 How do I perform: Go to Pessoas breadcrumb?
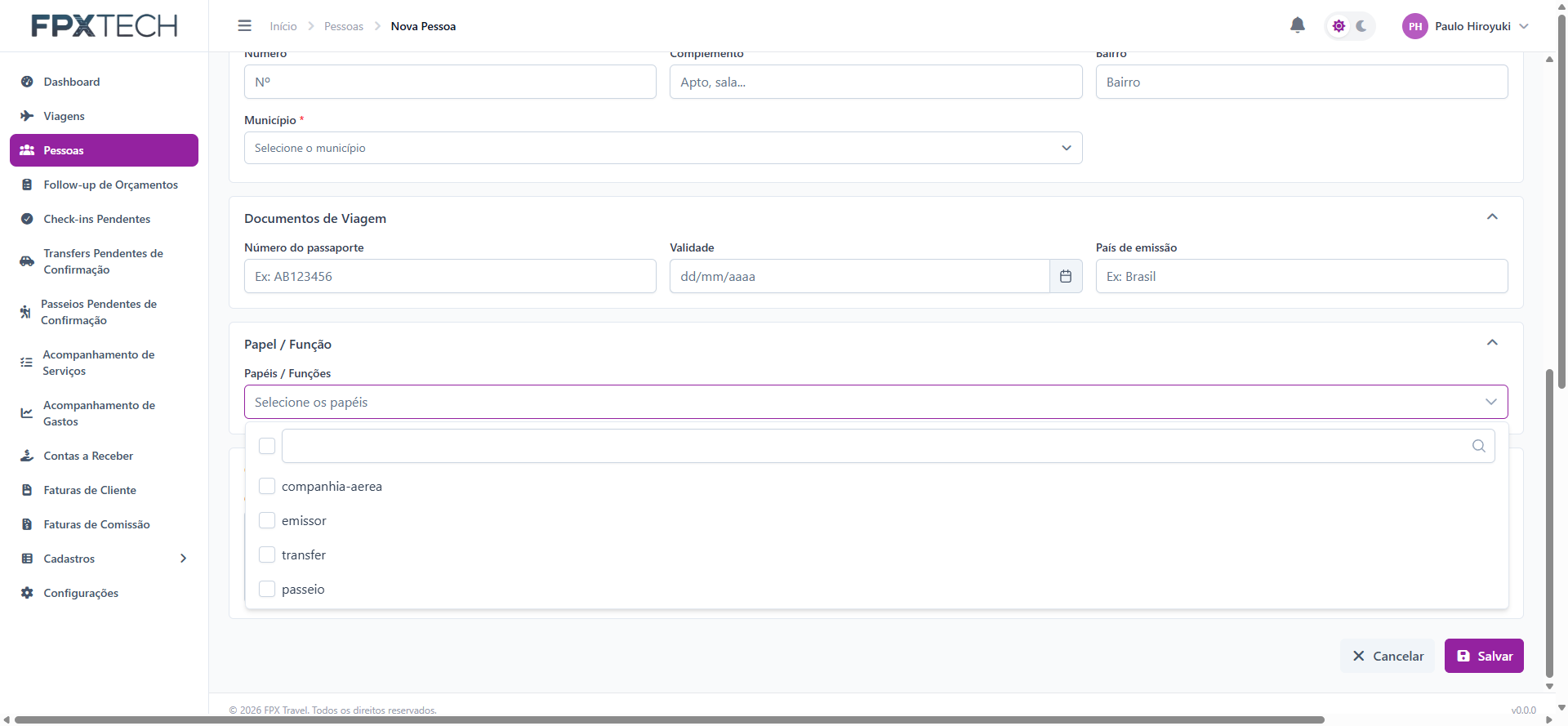pos(344,26)
